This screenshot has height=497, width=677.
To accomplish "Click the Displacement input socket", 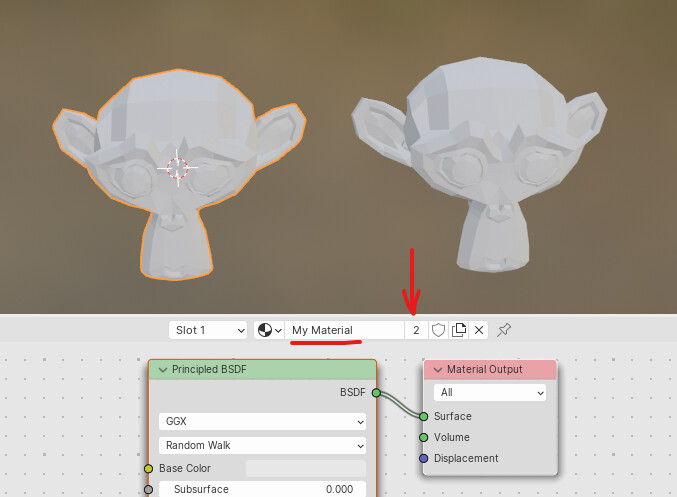I will click(424, 458).
